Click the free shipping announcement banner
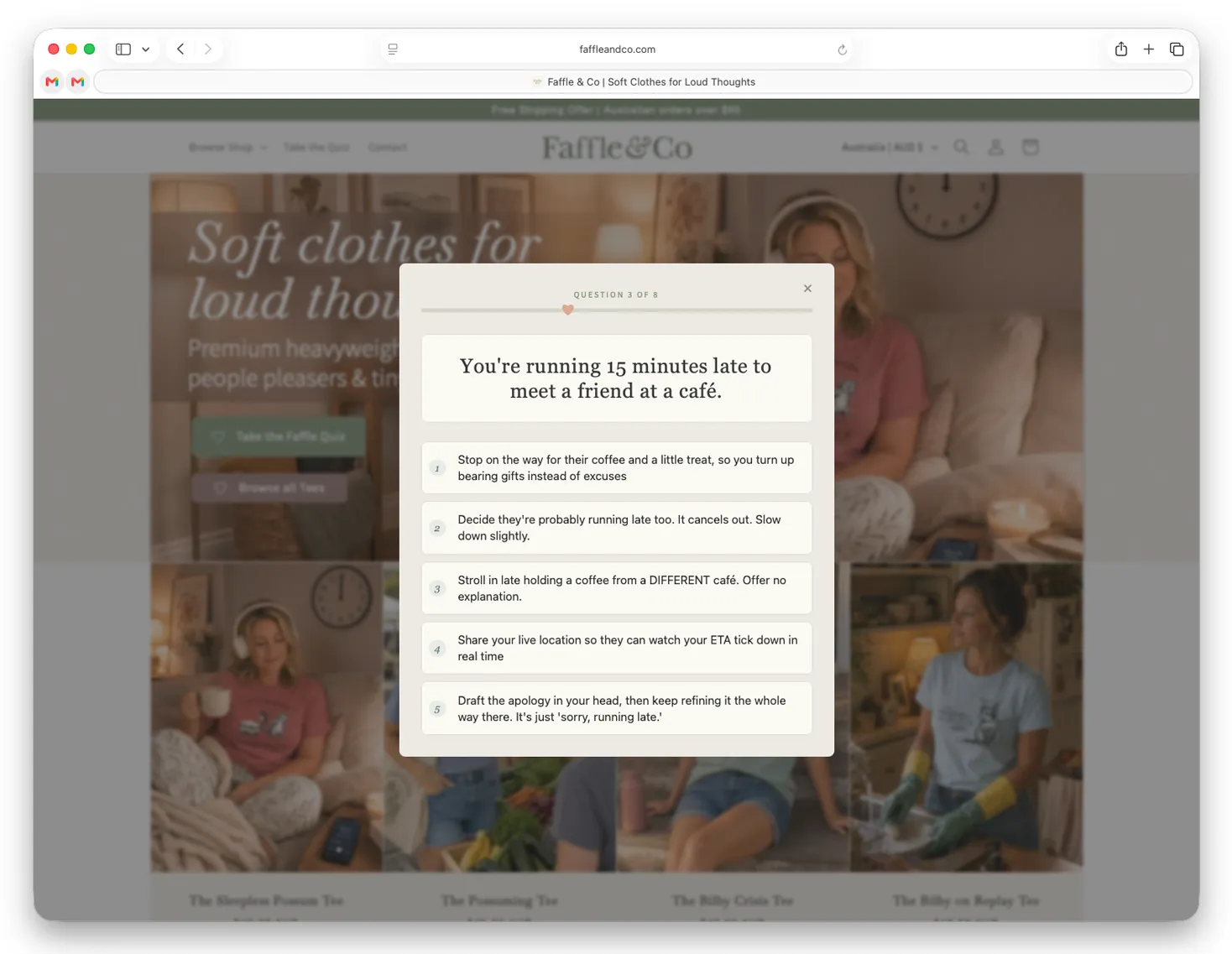Viewport: 1232px width, 954px height. (616, 110)
